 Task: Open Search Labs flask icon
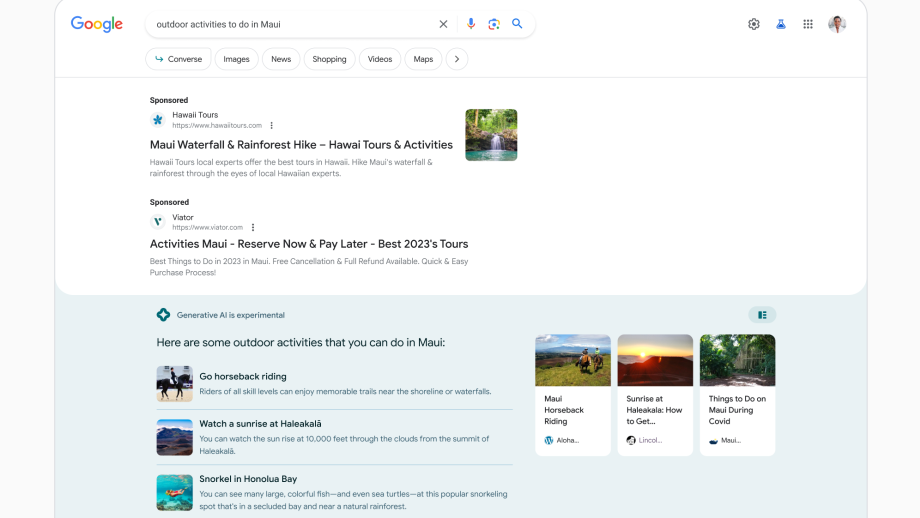pyautogui.click(x=781, y=24)
